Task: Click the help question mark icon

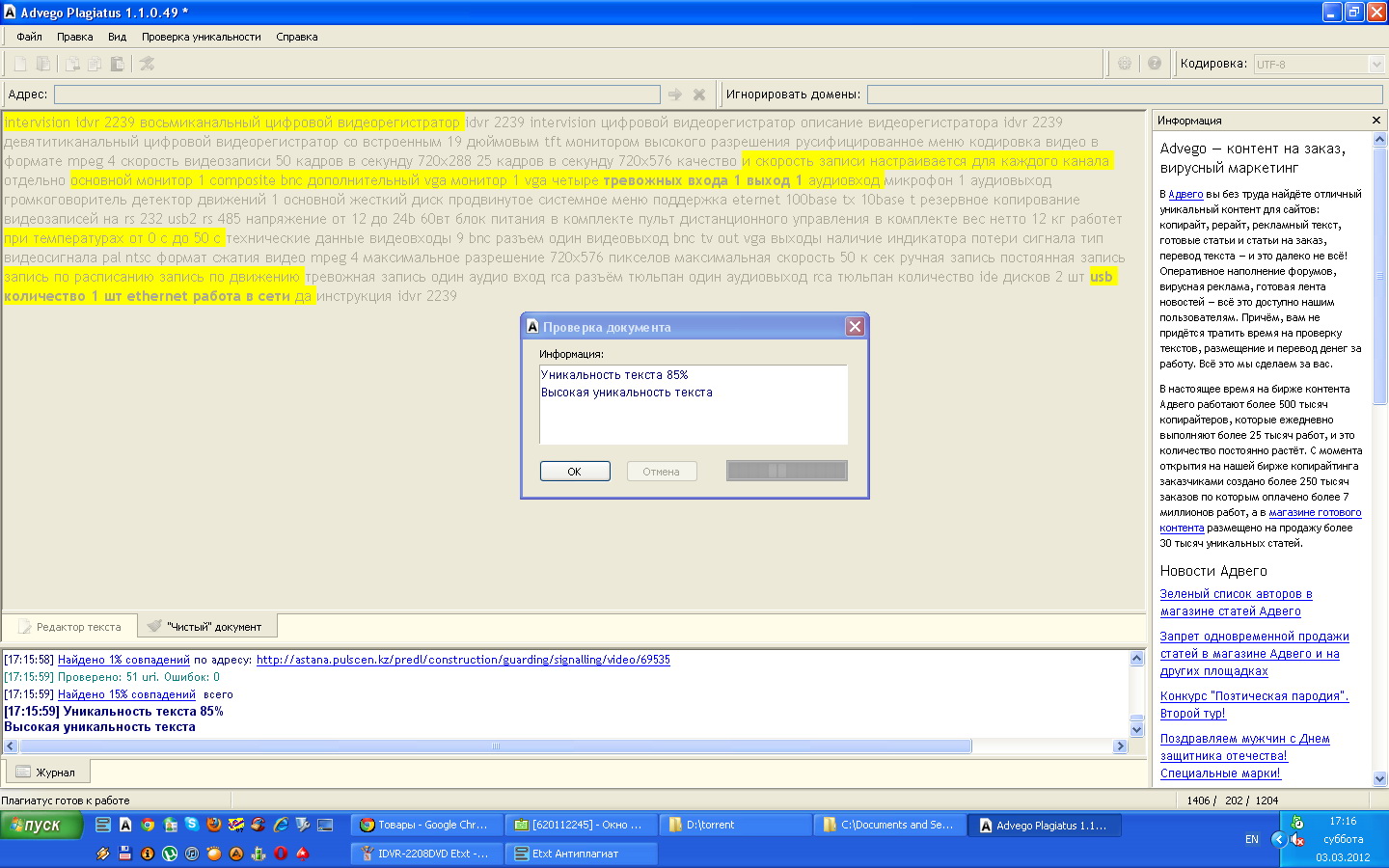Action: pyautogui.click(x=1155, y=64)
